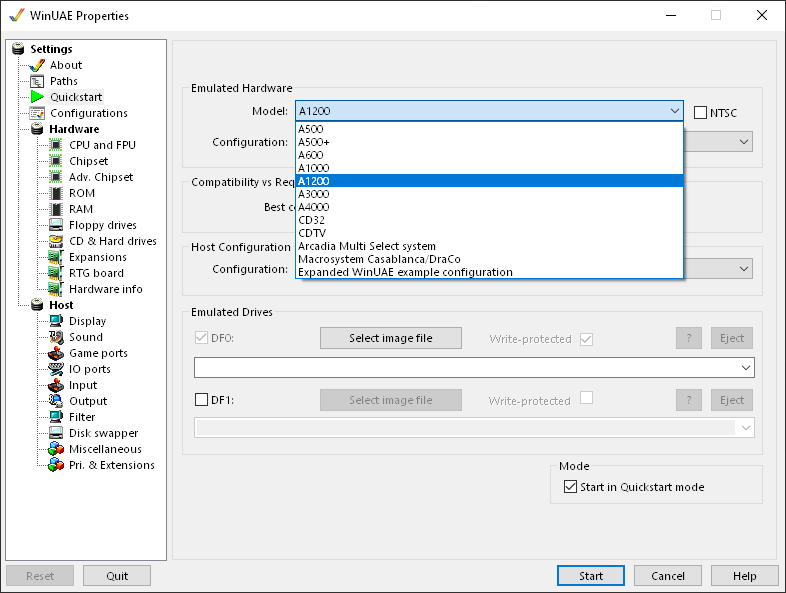
Task: Click the Host section disk icon
Action: [x=37, y=305]
